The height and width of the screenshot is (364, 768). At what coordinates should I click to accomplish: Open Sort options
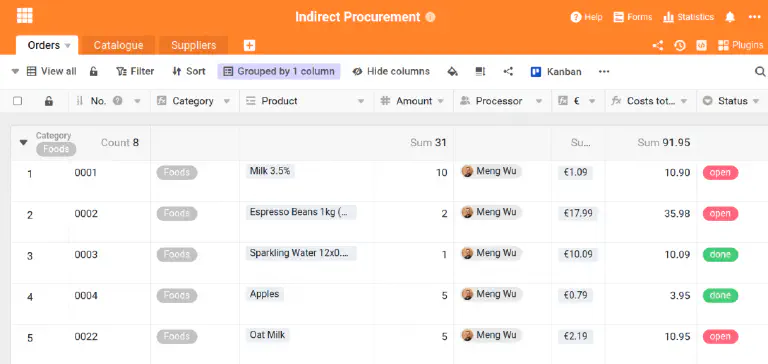pos(189,72)
